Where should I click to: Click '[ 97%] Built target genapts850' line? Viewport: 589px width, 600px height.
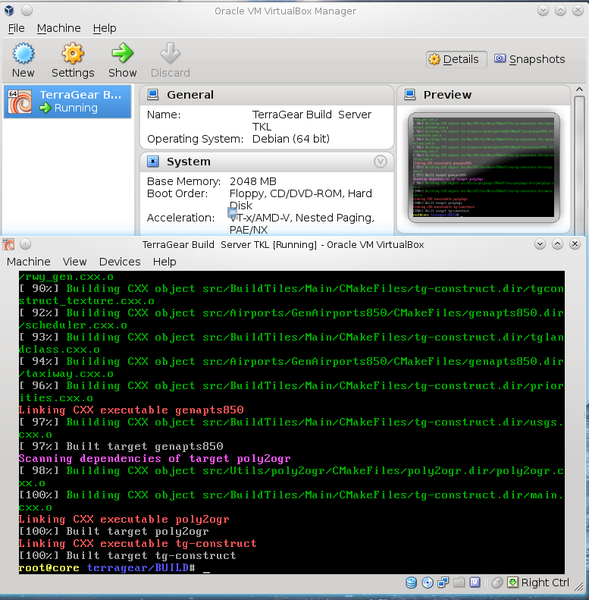pos(121,447)
